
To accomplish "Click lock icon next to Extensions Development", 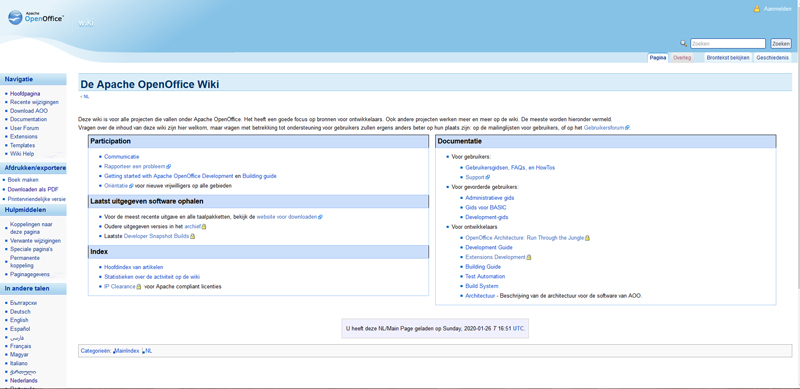I will (529, 257).
